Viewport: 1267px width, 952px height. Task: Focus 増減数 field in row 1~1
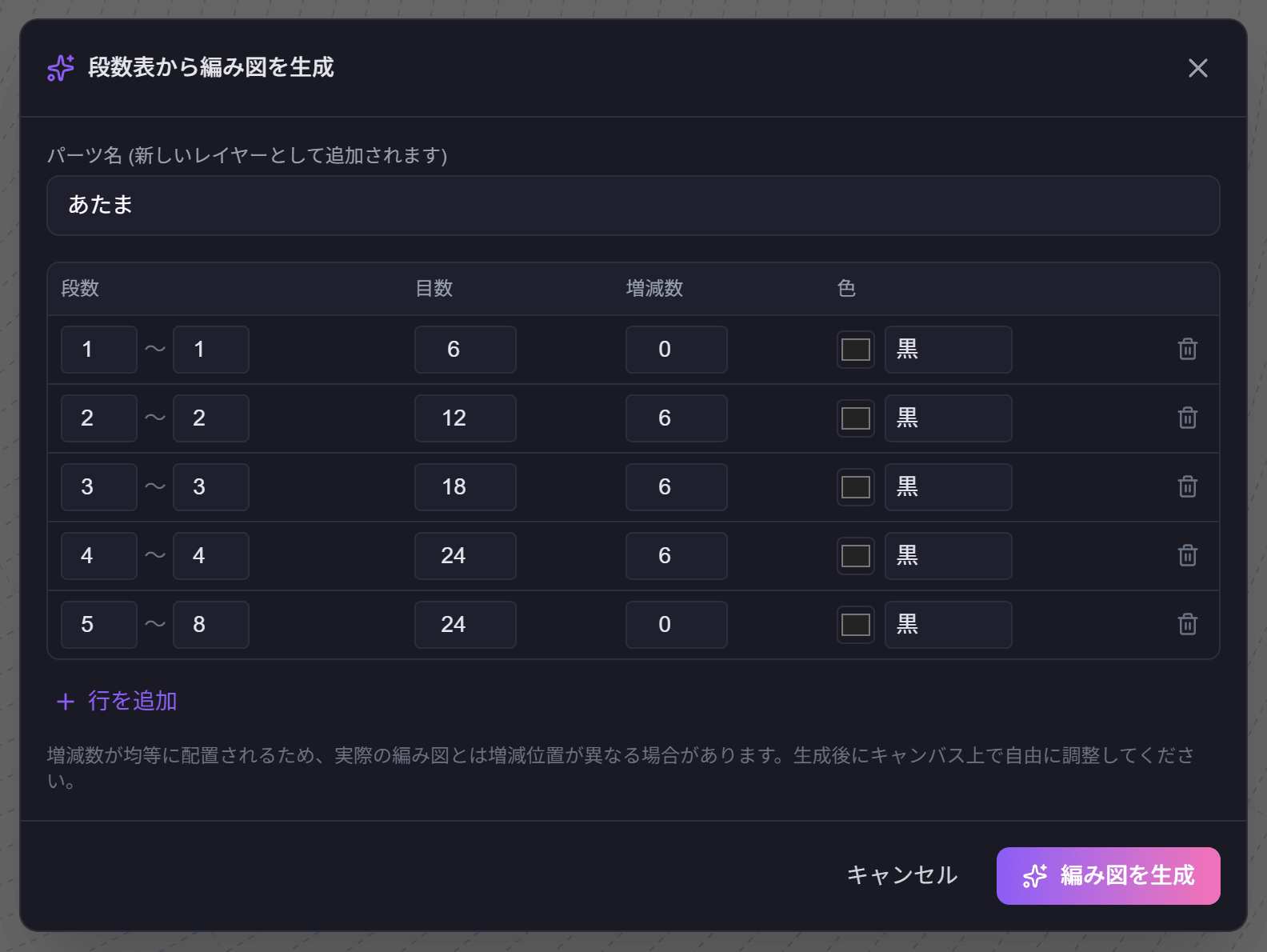[677, 350]
